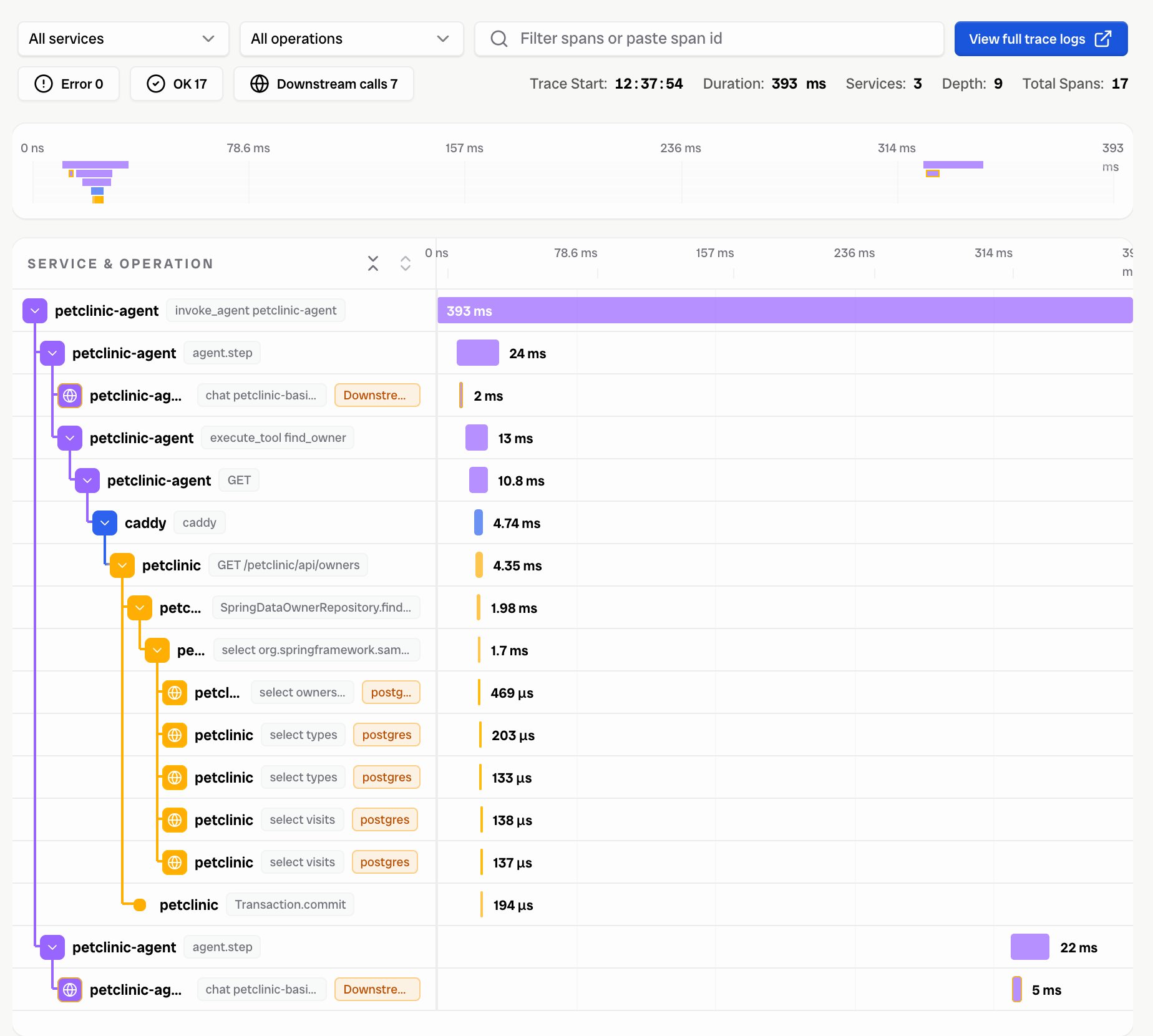This screenshot has width=1153, height=1036.
Task: Click the 2 ms chat span bar
Action: (x=461, y=396)
